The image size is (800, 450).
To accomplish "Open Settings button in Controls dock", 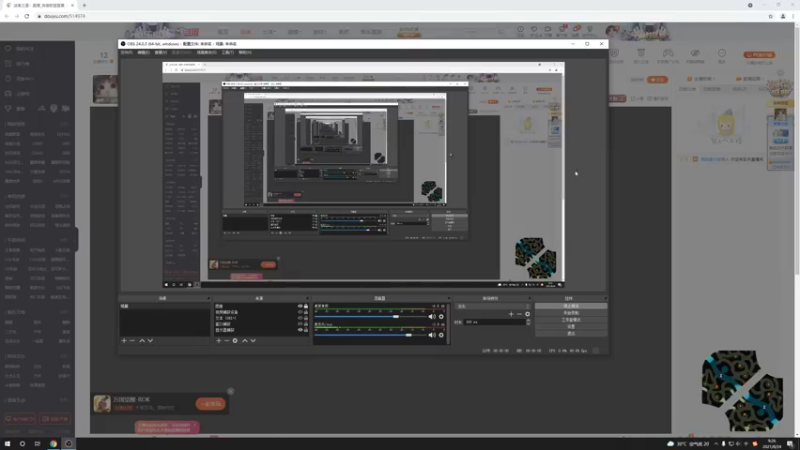I will click(x=571, y=327).
